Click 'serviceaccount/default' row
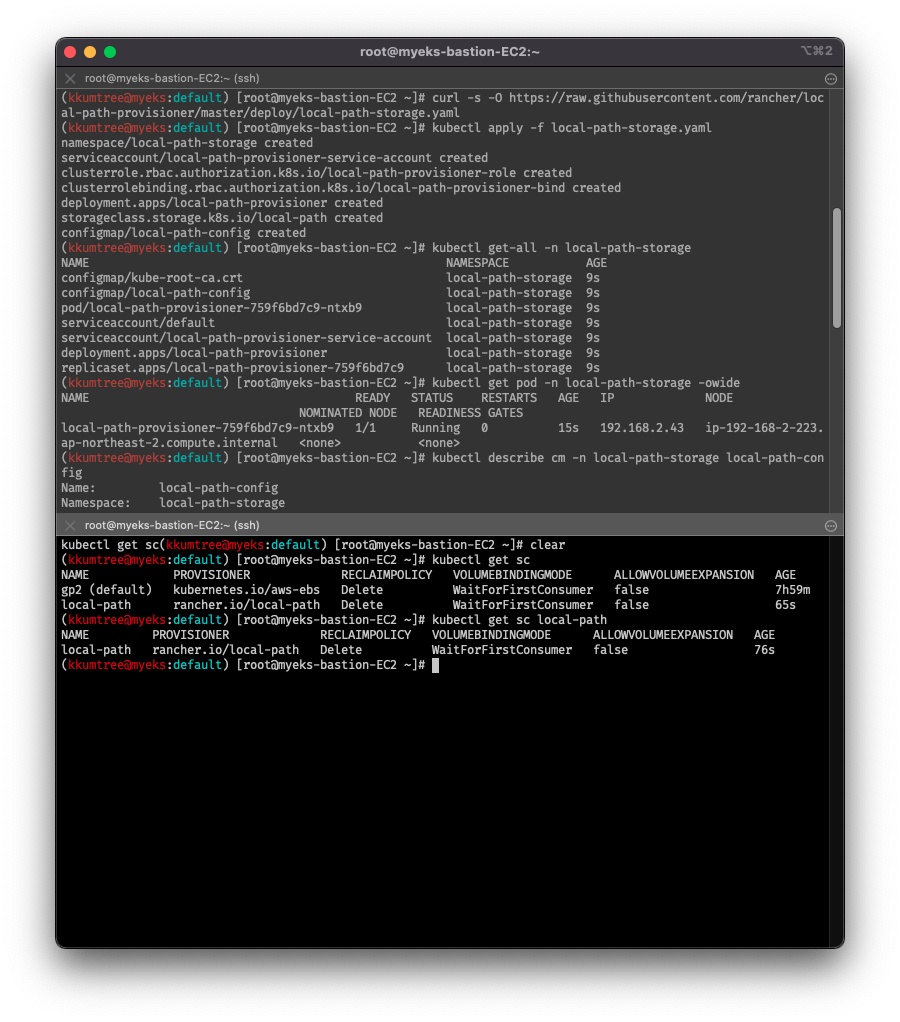The width and height of the screenshot is (900, 1022). click(x=330, y=323)
